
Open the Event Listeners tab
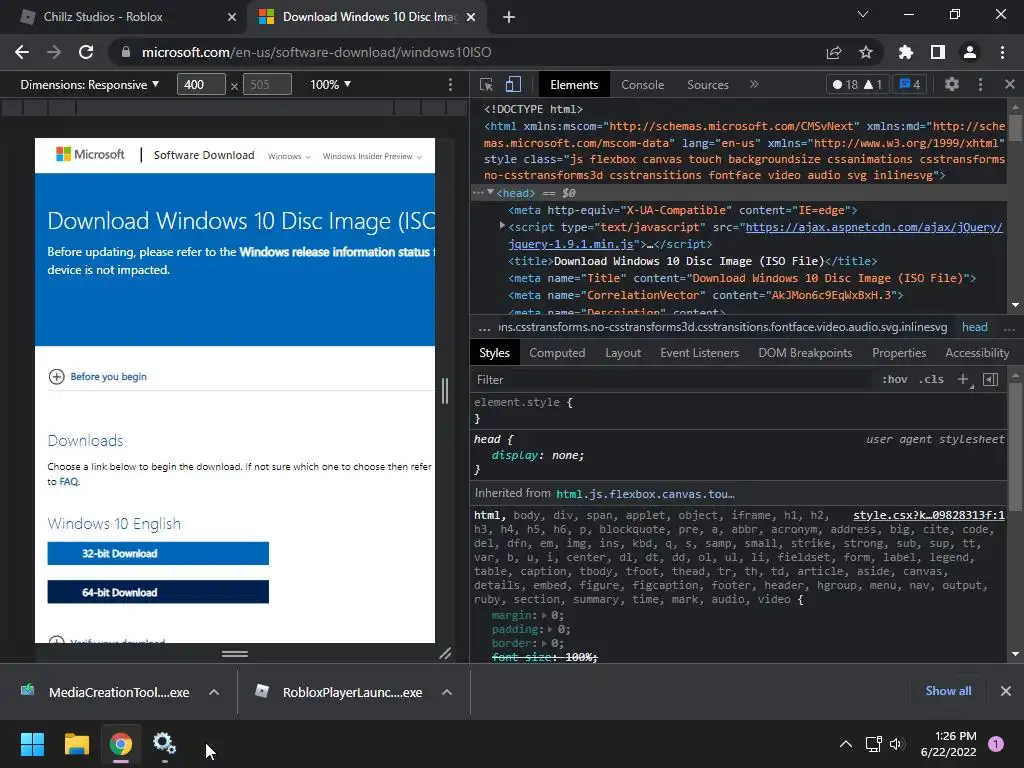coord(699,353)
